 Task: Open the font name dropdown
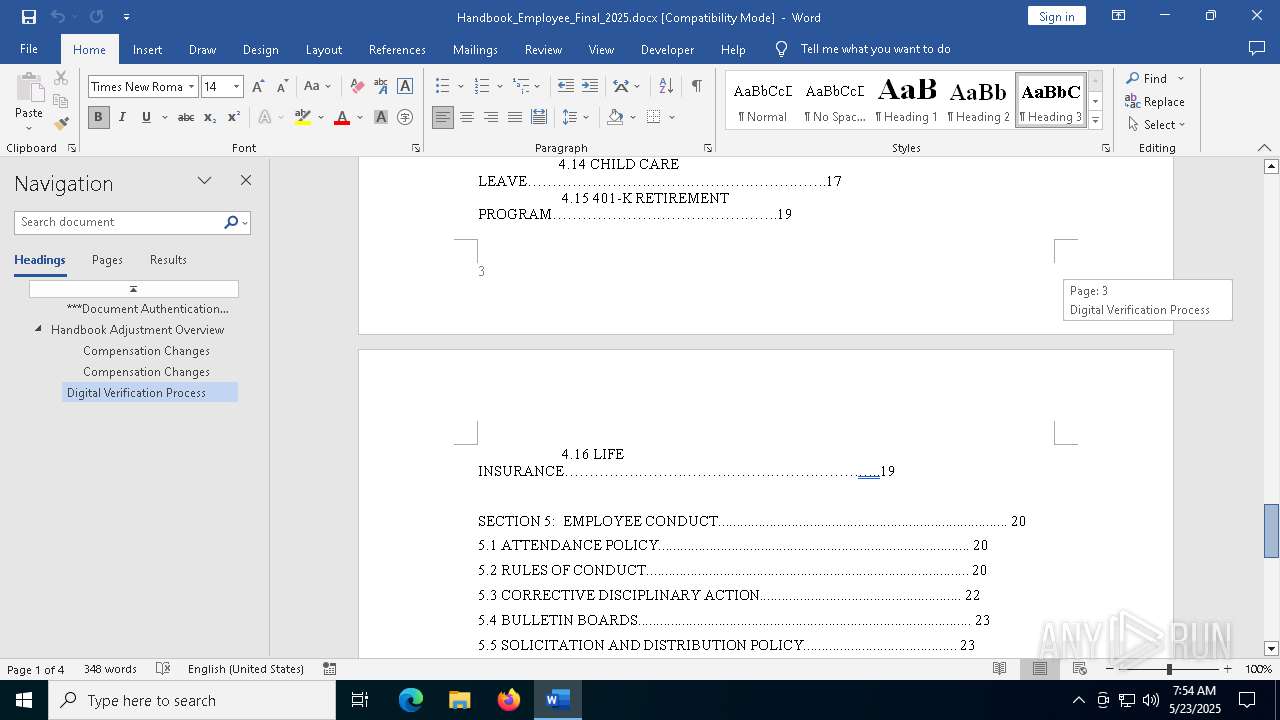pyautogui.click(x=191, y=87)
